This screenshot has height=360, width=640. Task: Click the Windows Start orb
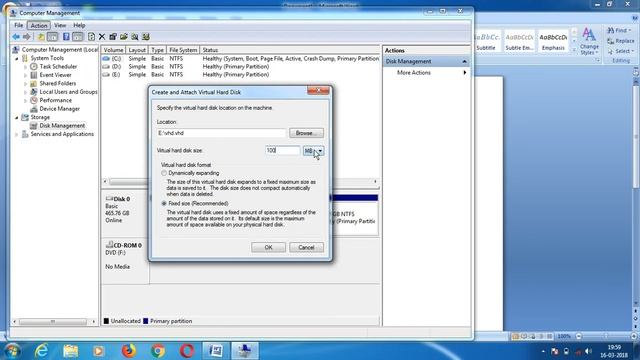pyautogui.click(x=13, y=351)
